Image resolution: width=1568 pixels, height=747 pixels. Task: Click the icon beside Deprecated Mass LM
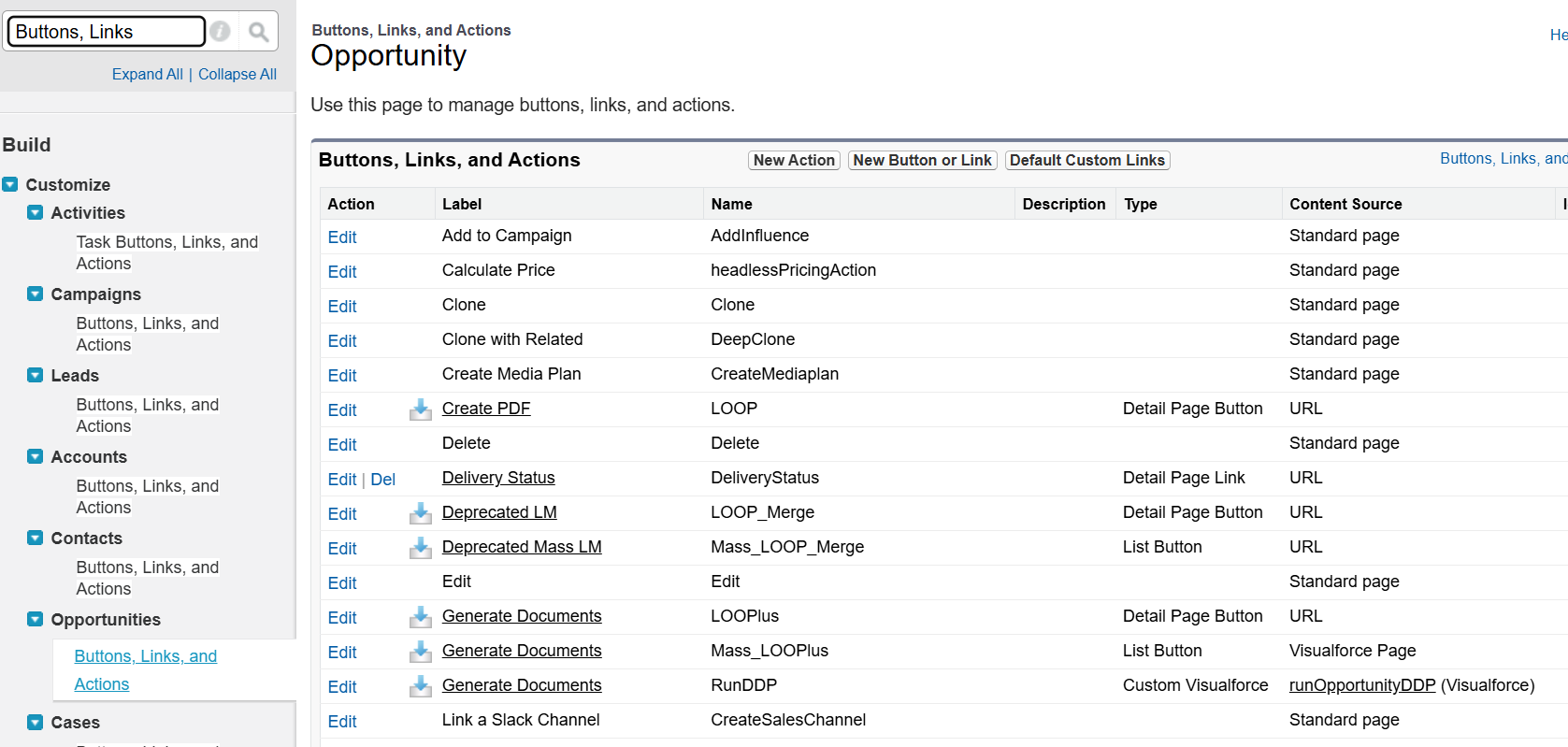click(x=421, y=548)
